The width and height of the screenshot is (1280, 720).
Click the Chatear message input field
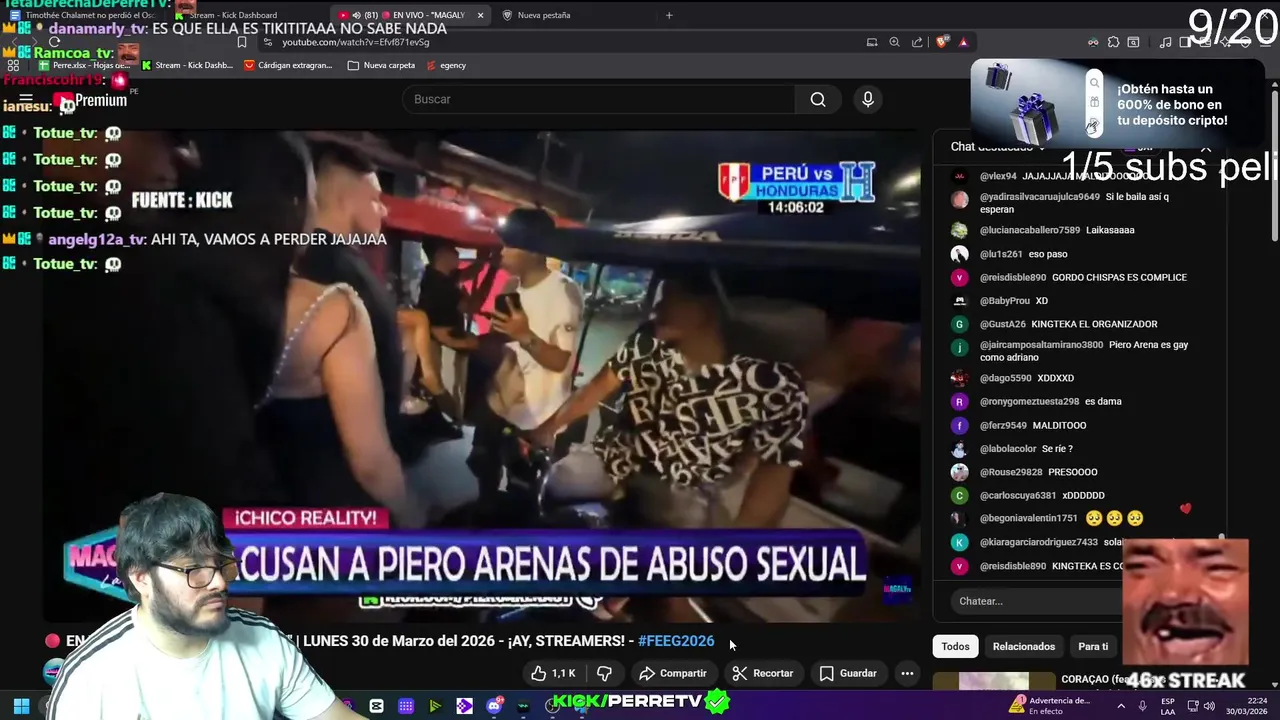coord(1035,601)
